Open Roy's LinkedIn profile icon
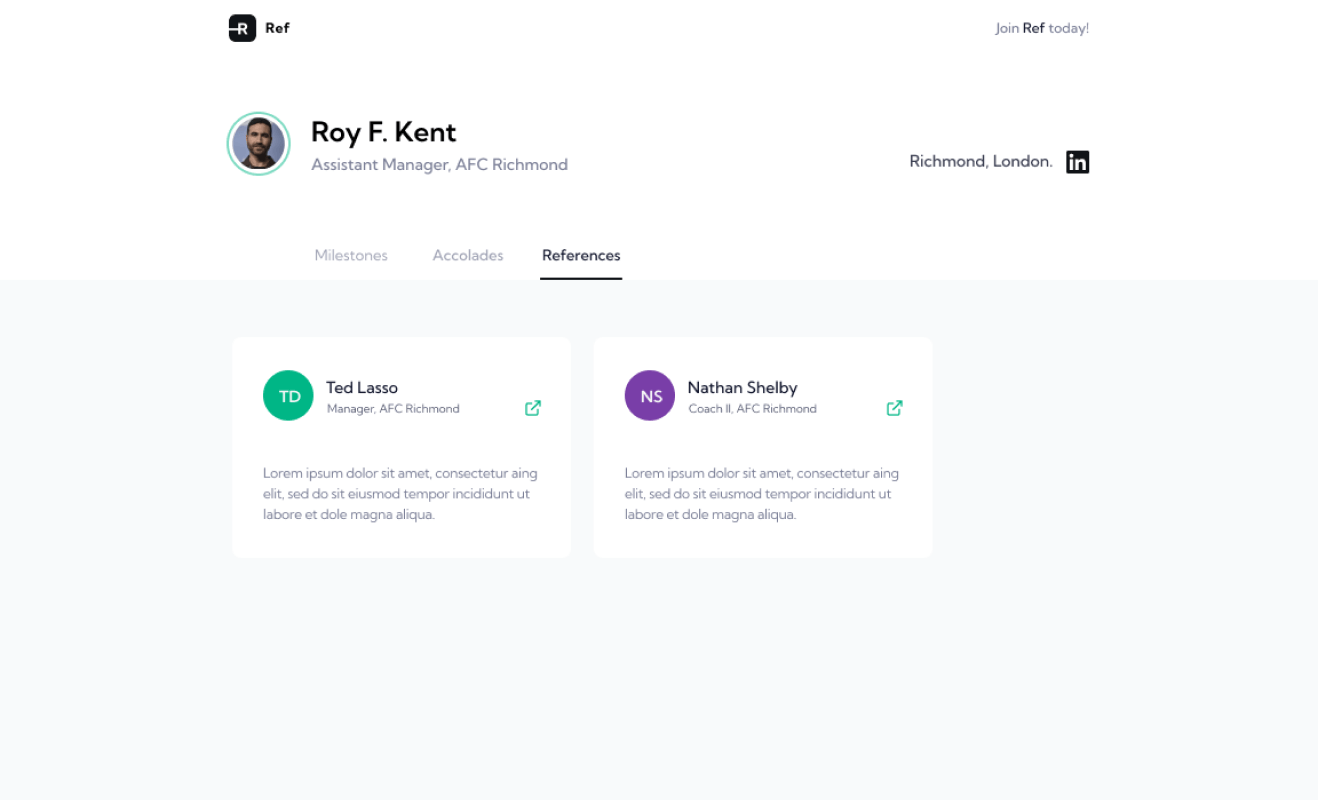This screenshot has height=800, width=1319. coord(1077,162)
